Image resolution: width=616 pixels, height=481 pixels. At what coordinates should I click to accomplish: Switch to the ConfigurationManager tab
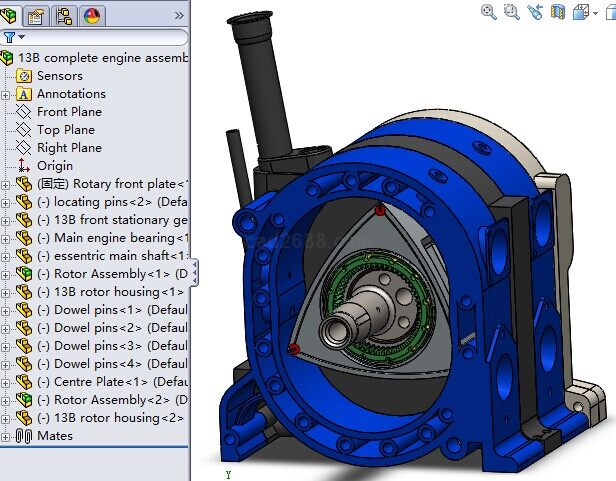coord(64,15)
